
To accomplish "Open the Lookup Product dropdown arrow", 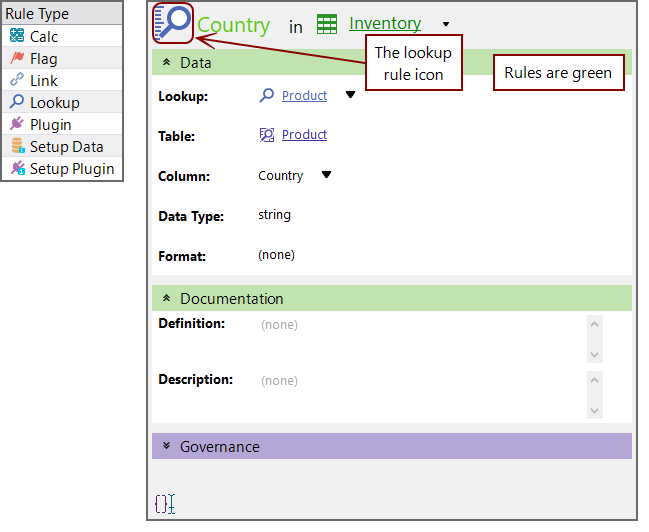I will coord(351,95).
